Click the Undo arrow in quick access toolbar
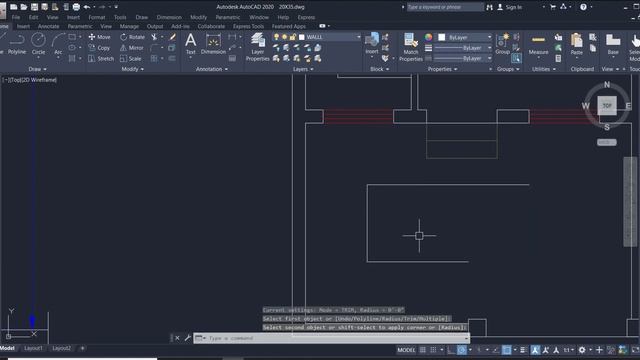Screen dimensions: 640x360 [87, 7]
